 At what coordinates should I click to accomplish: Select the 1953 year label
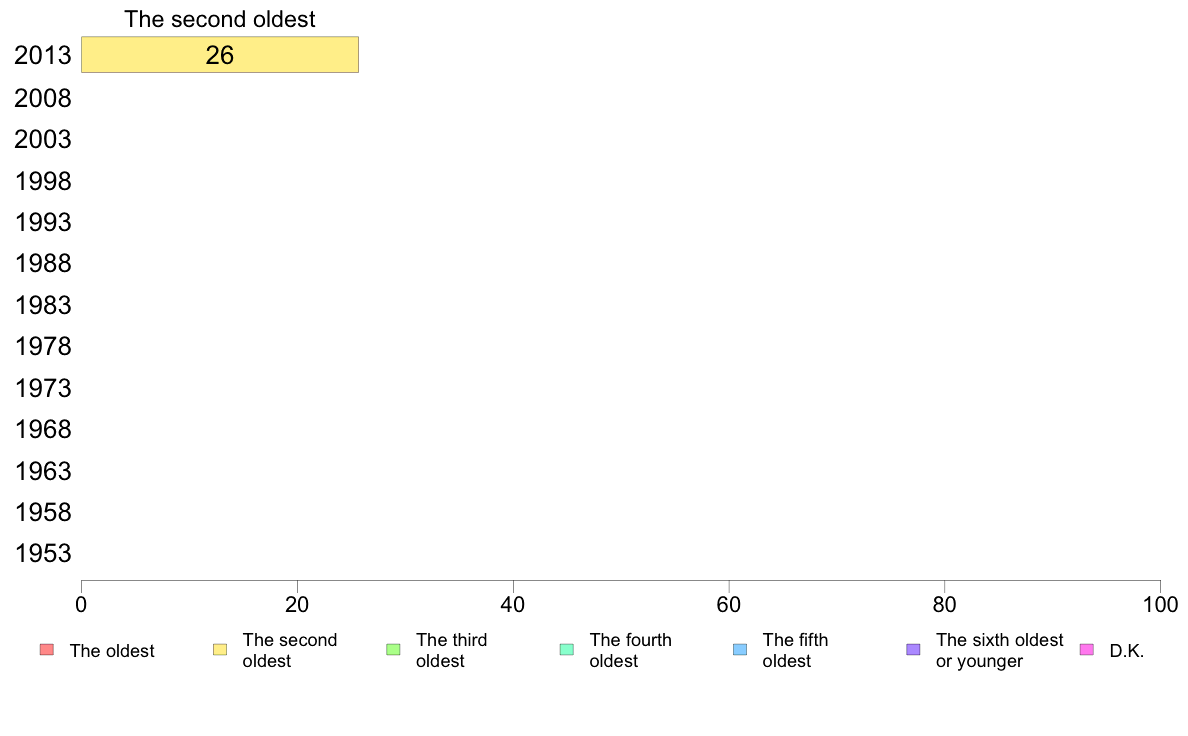[43, 553]
